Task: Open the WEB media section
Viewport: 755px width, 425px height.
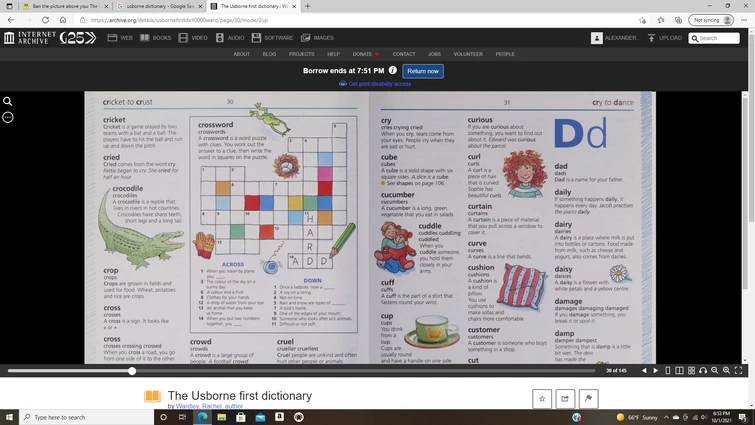Action: point(120,38)
